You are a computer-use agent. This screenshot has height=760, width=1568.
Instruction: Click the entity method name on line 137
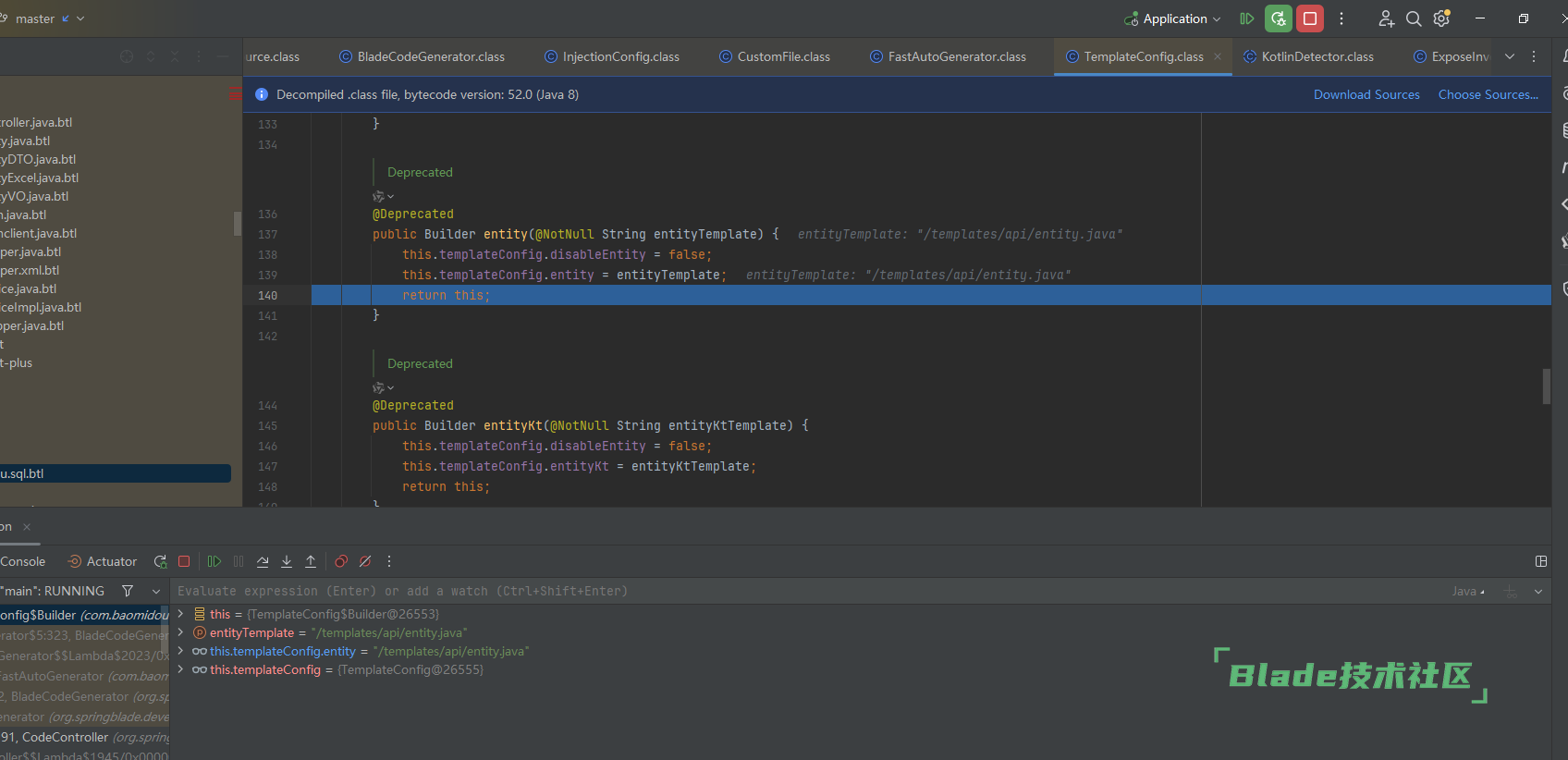pyautogui.click(x=505, y=234)
